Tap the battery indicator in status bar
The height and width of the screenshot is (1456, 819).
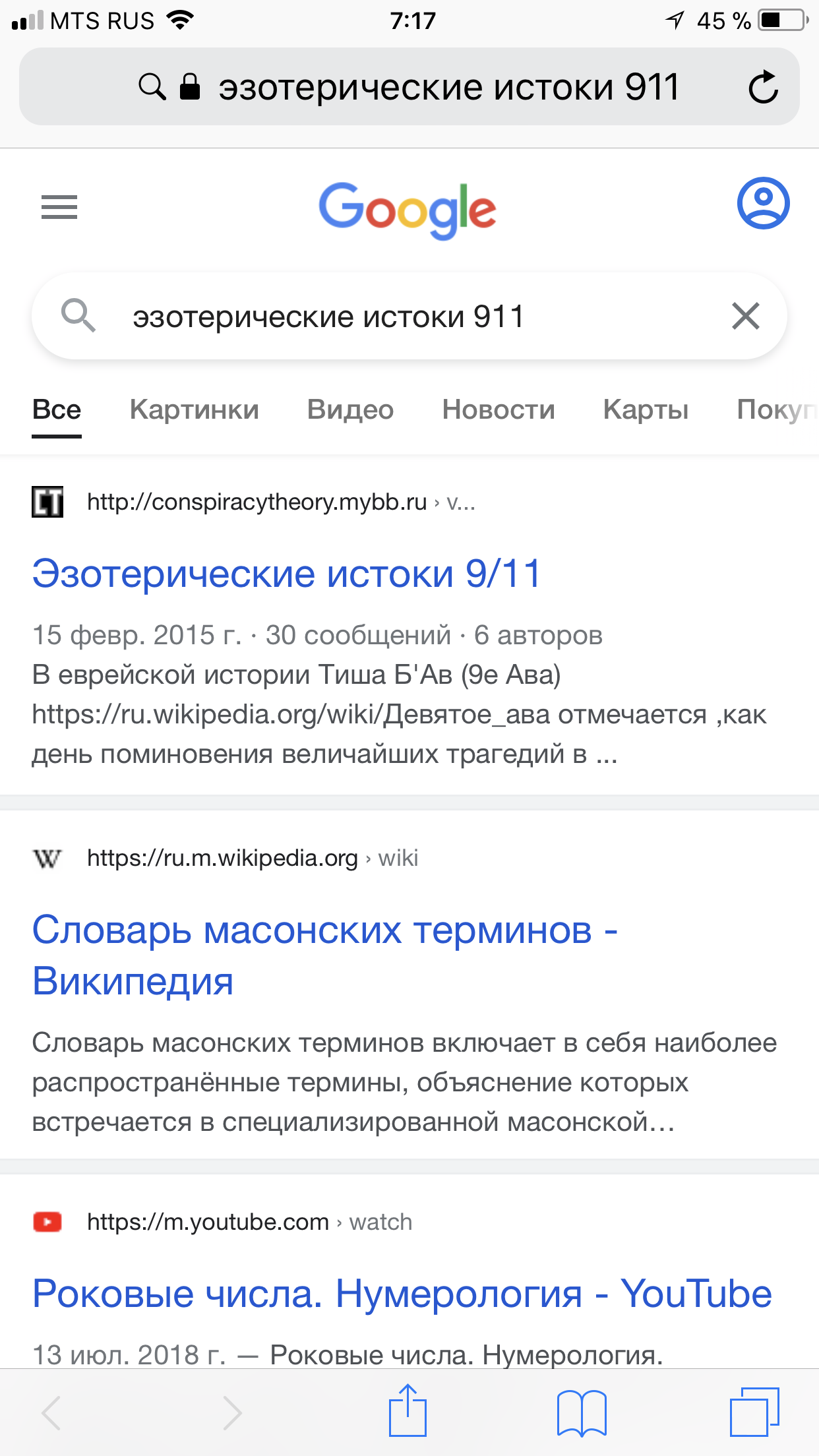783,20
